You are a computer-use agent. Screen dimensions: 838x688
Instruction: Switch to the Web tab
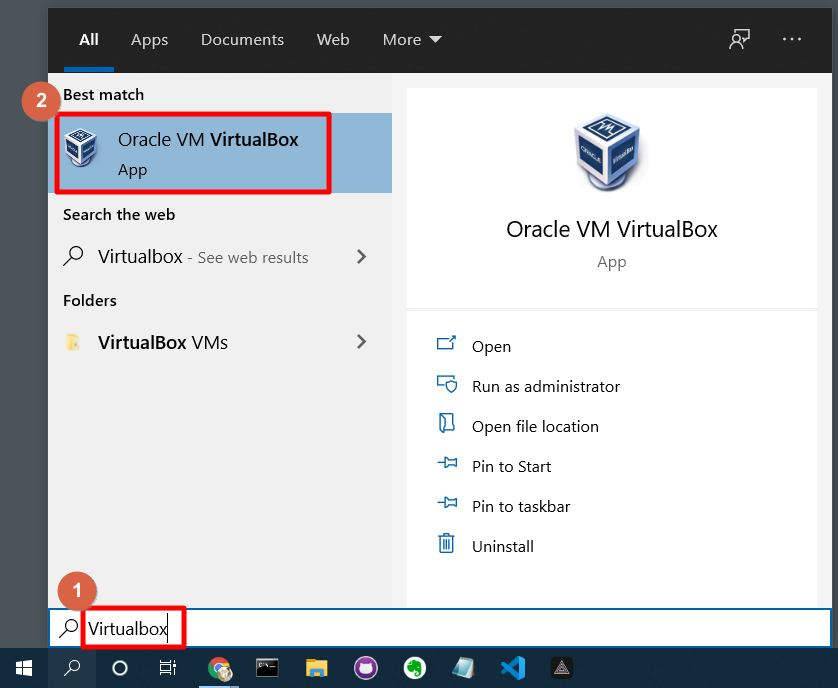click(333, 40)
